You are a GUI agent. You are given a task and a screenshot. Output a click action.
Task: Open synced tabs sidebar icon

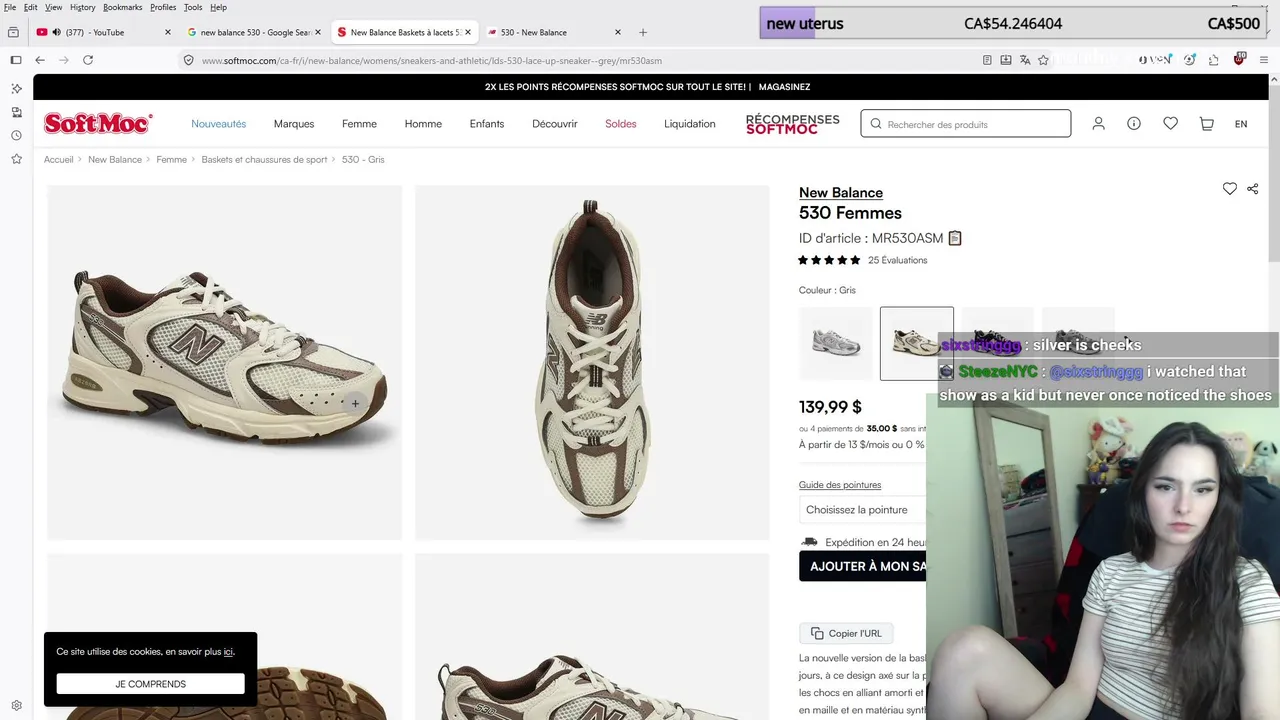(x=16, y=112)
